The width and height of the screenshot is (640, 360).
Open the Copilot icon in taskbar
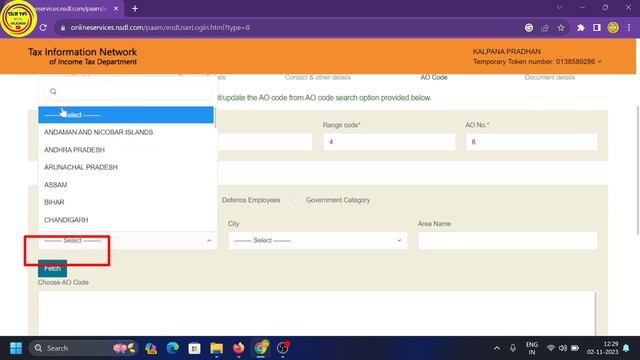tap(151, 348)
